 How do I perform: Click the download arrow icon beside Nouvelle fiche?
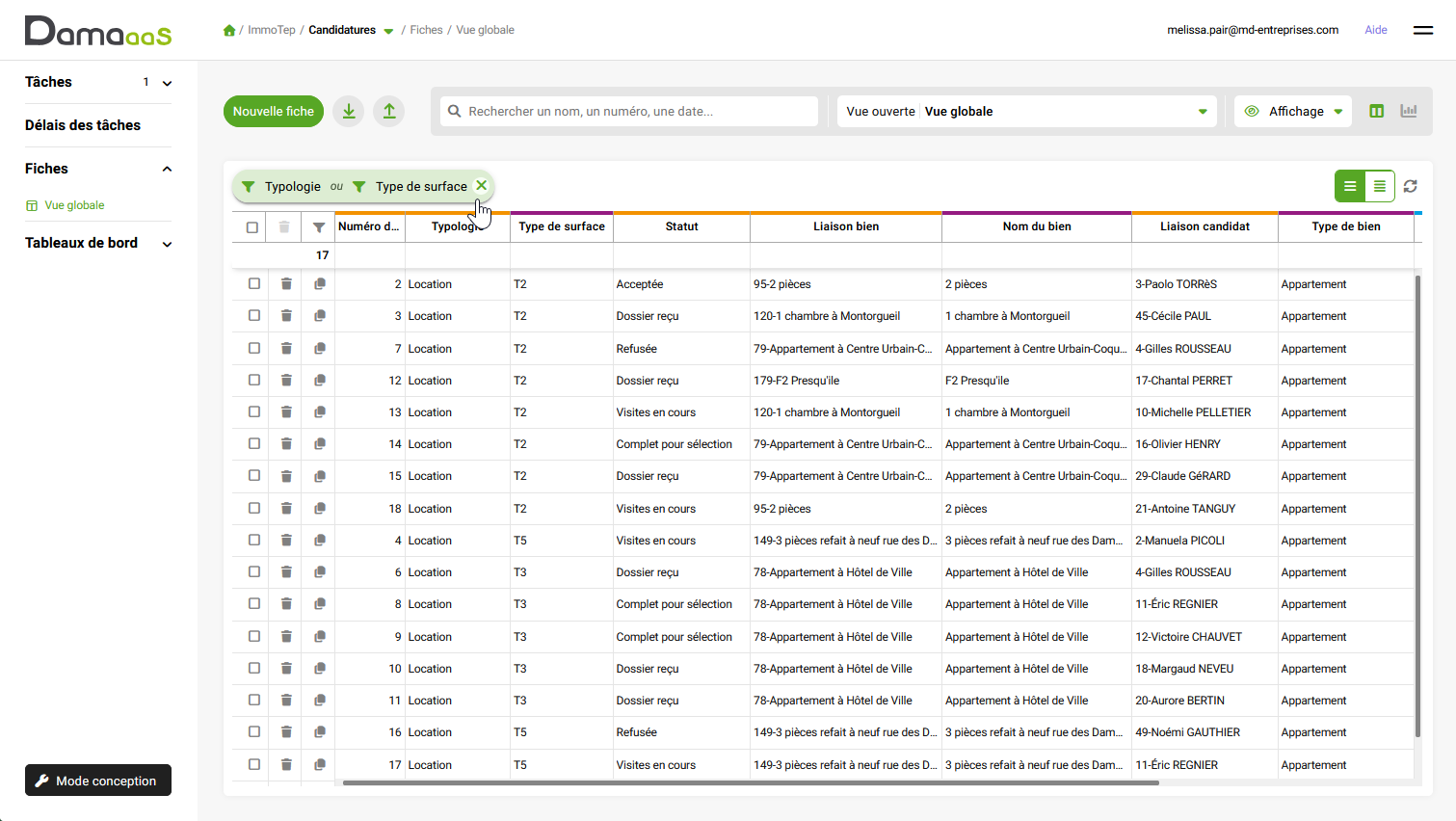coord(349,111)
